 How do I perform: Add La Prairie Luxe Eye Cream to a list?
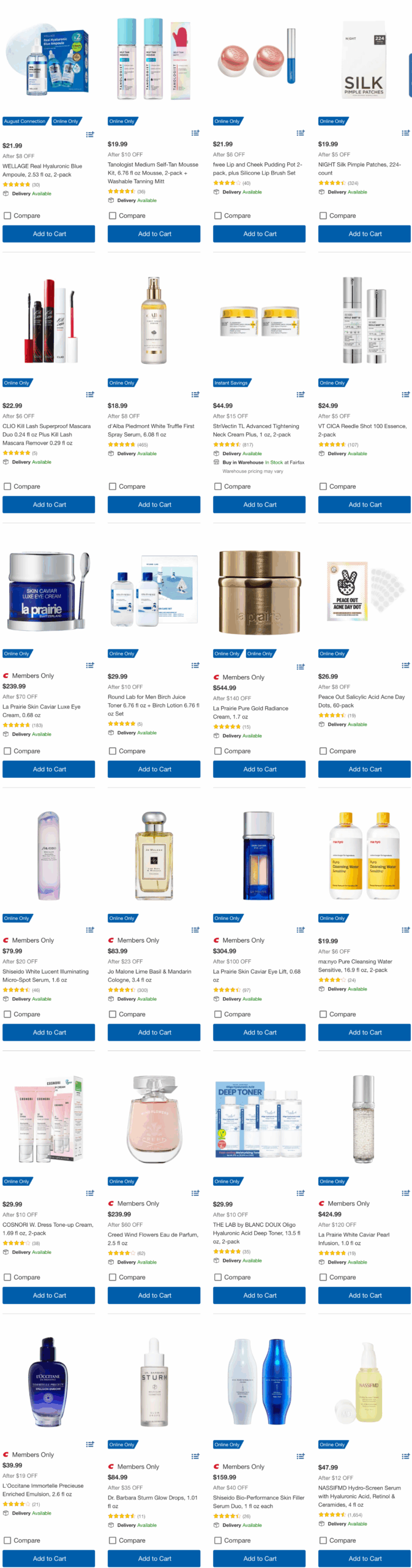coord(90,665)
